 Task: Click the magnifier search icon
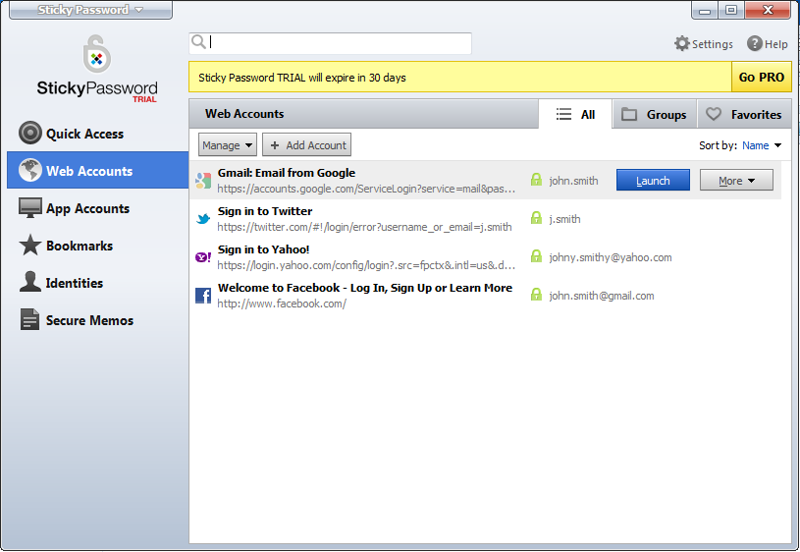point(198,42)
